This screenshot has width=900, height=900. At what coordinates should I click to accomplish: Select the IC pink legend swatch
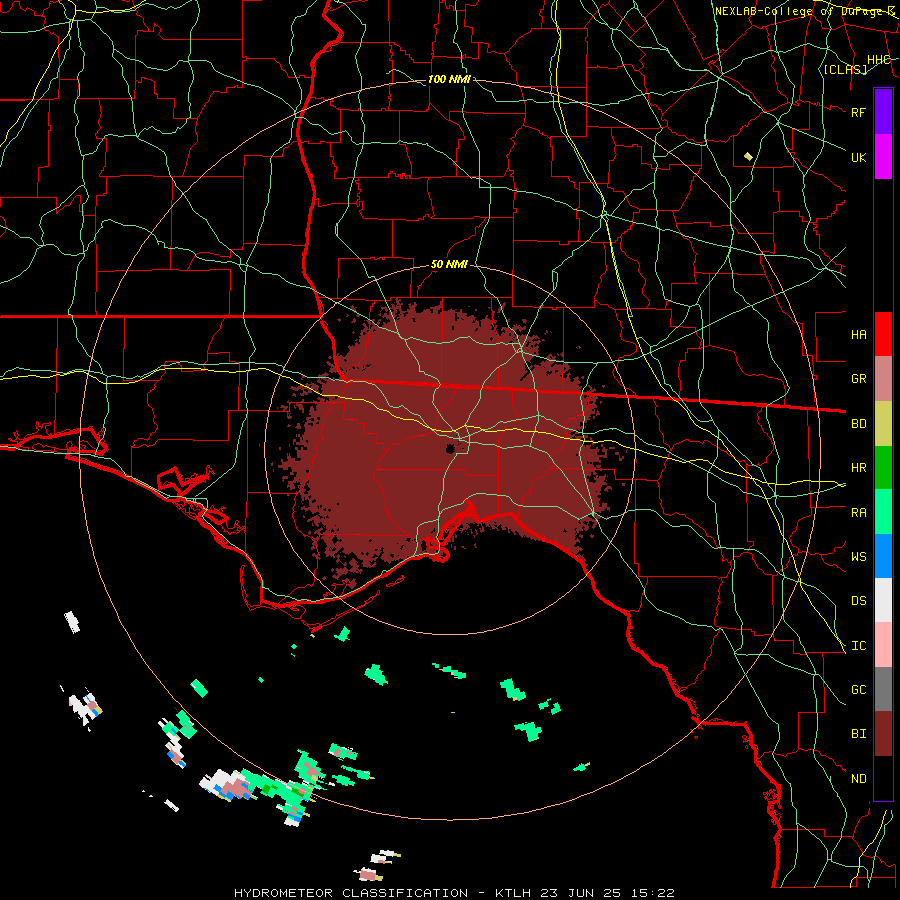pos(883,645)
